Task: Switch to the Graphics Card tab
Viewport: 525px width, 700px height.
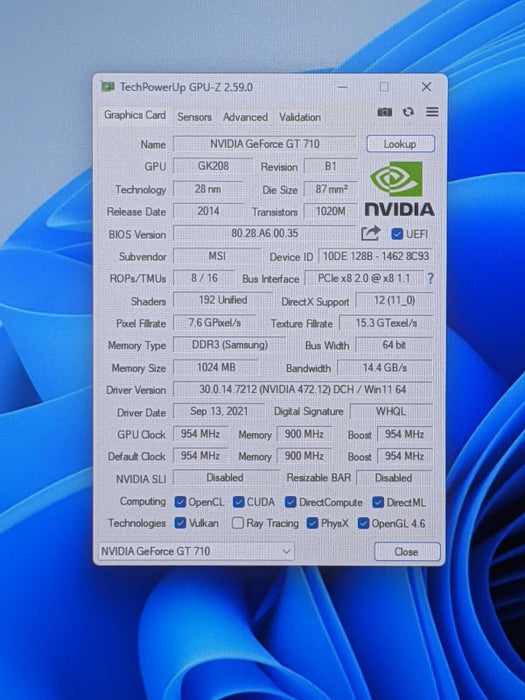Action: point(135,115)
